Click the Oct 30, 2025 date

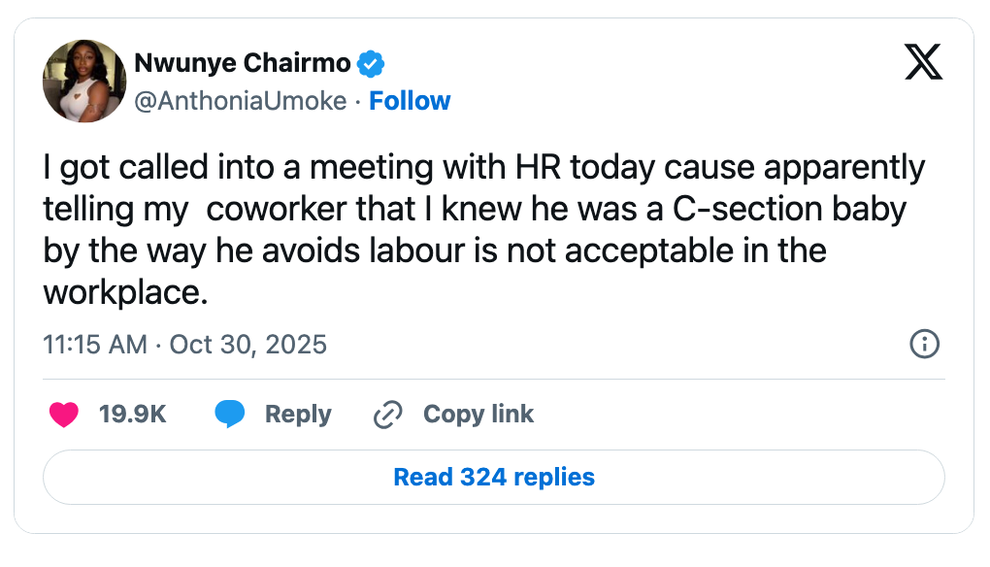pos(248,344)
